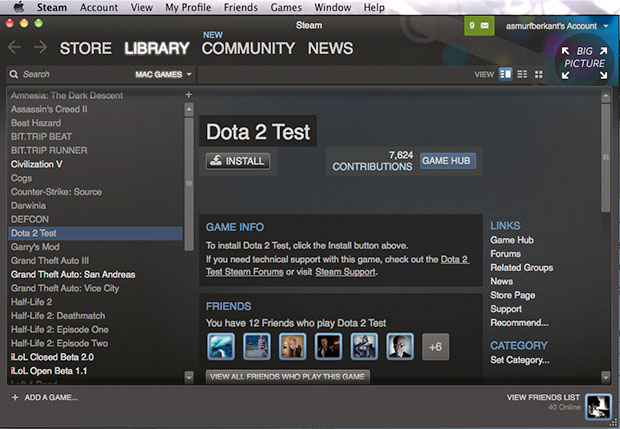
Task: Open the second friend avatar
Action: point(257,346)
